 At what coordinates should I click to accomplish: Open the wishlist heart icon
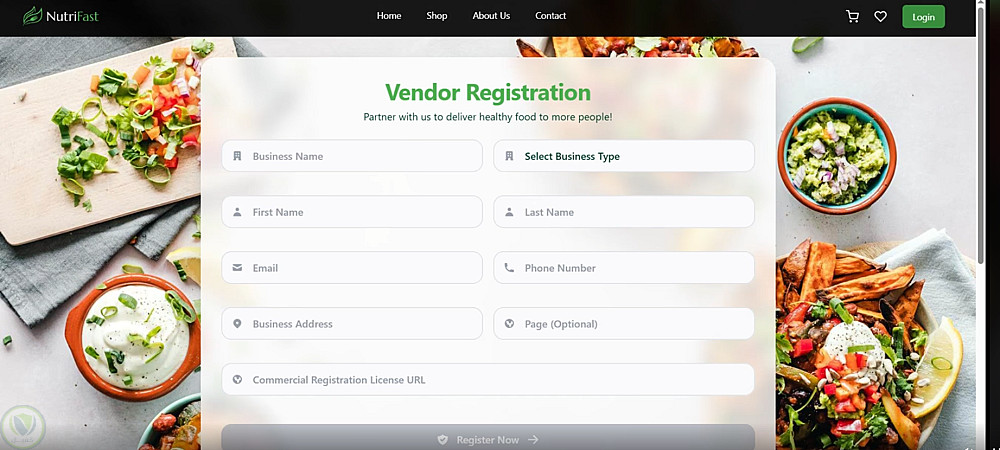880,17
